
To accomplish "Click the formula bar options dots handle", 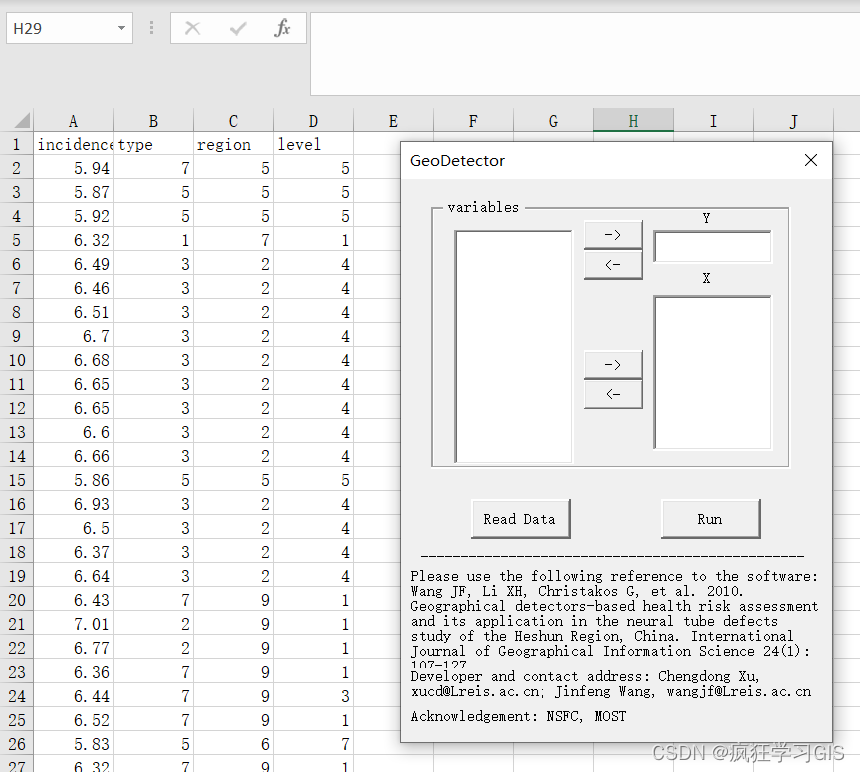I will click(151, 28).
